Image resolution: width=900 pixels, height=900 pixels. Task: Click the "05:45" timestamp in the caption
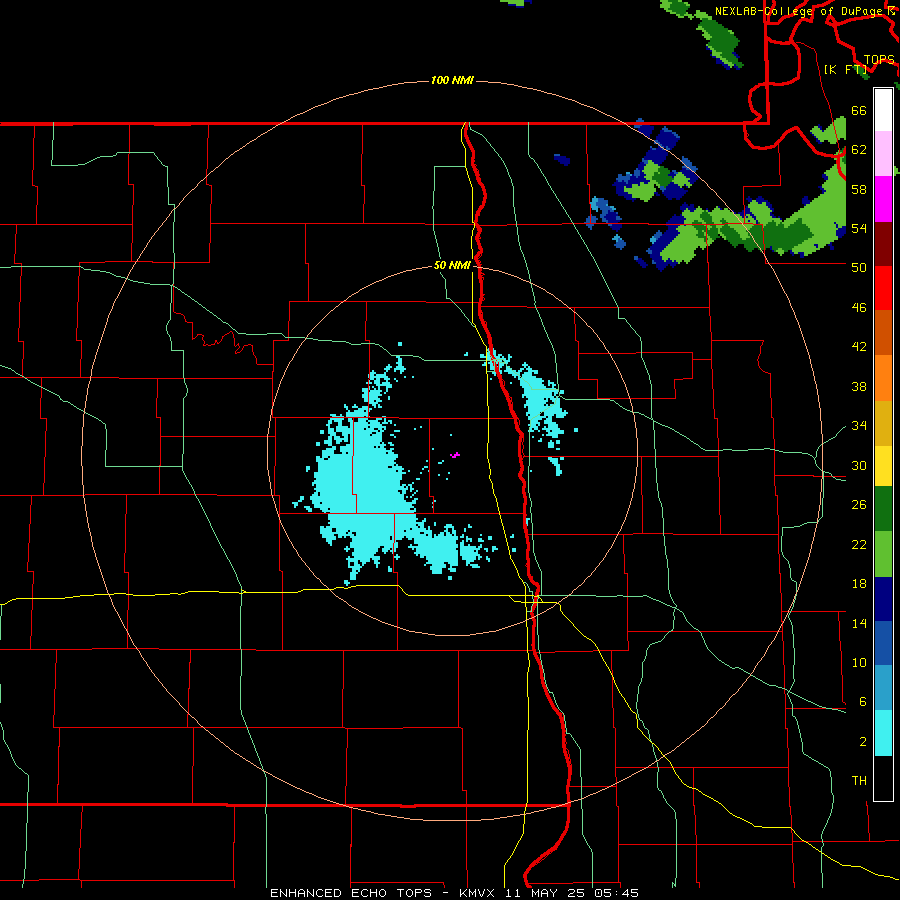click(618, 893)
